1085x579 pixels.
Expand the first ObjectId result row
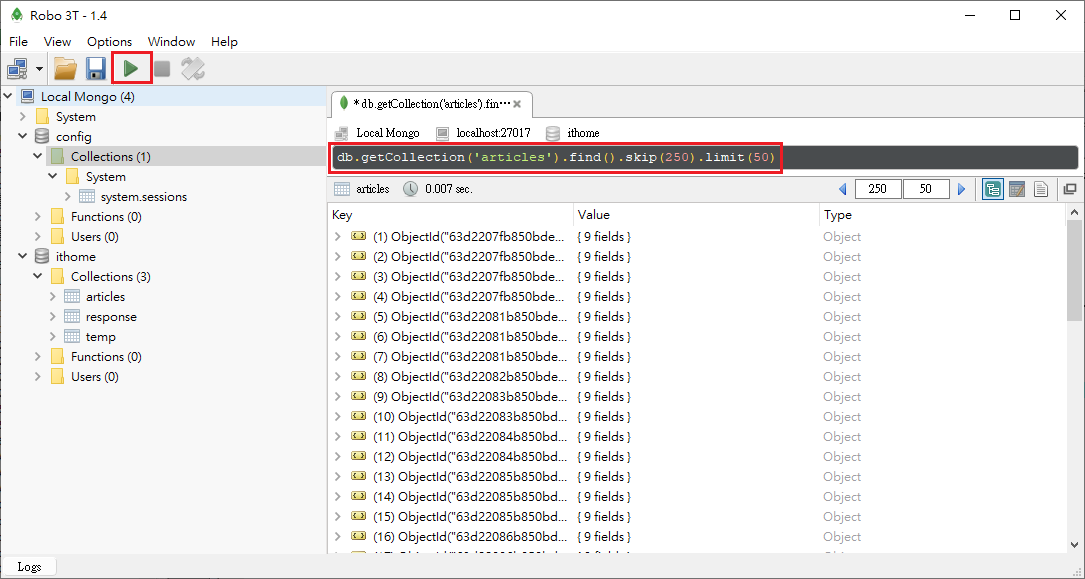coord(338,237)
